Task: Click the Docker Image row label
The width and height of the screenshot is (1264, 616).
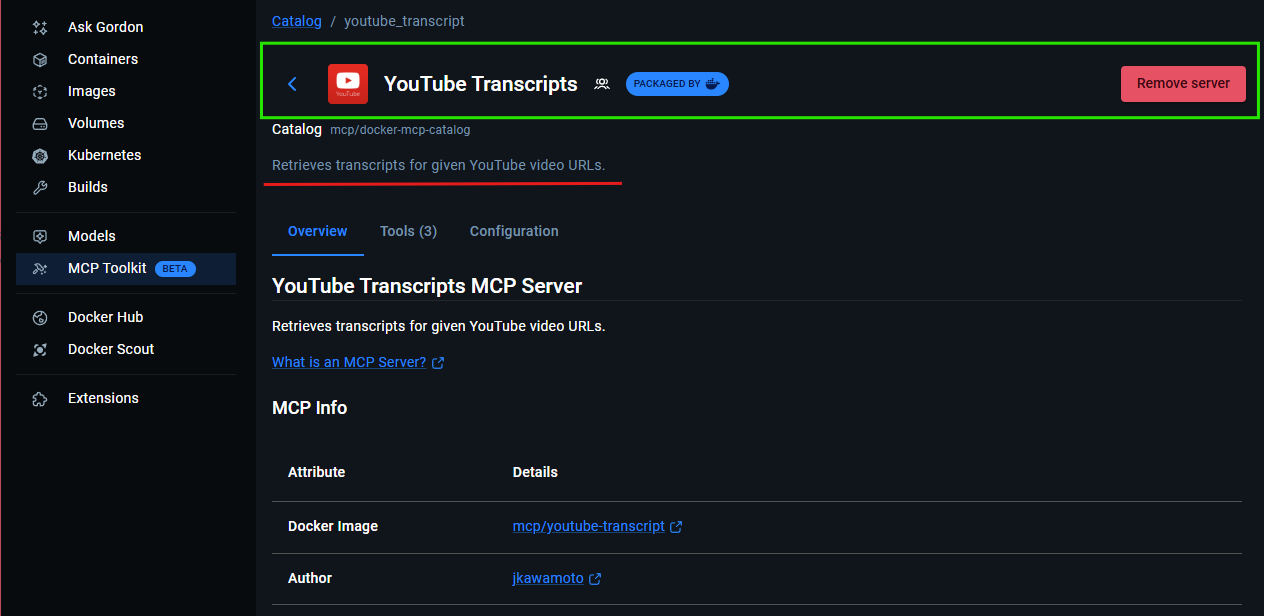Action: (333, 526)
